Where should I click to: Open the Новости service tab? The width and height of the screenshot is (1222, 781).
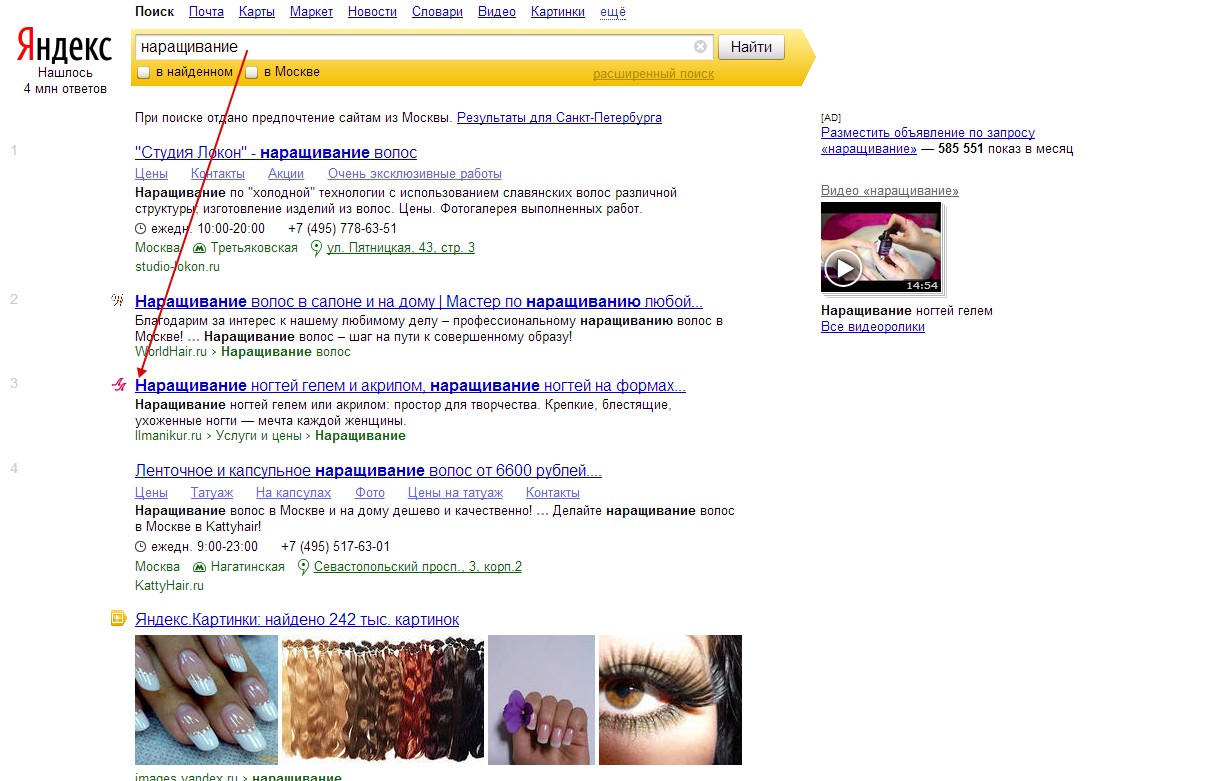[372, 12]
